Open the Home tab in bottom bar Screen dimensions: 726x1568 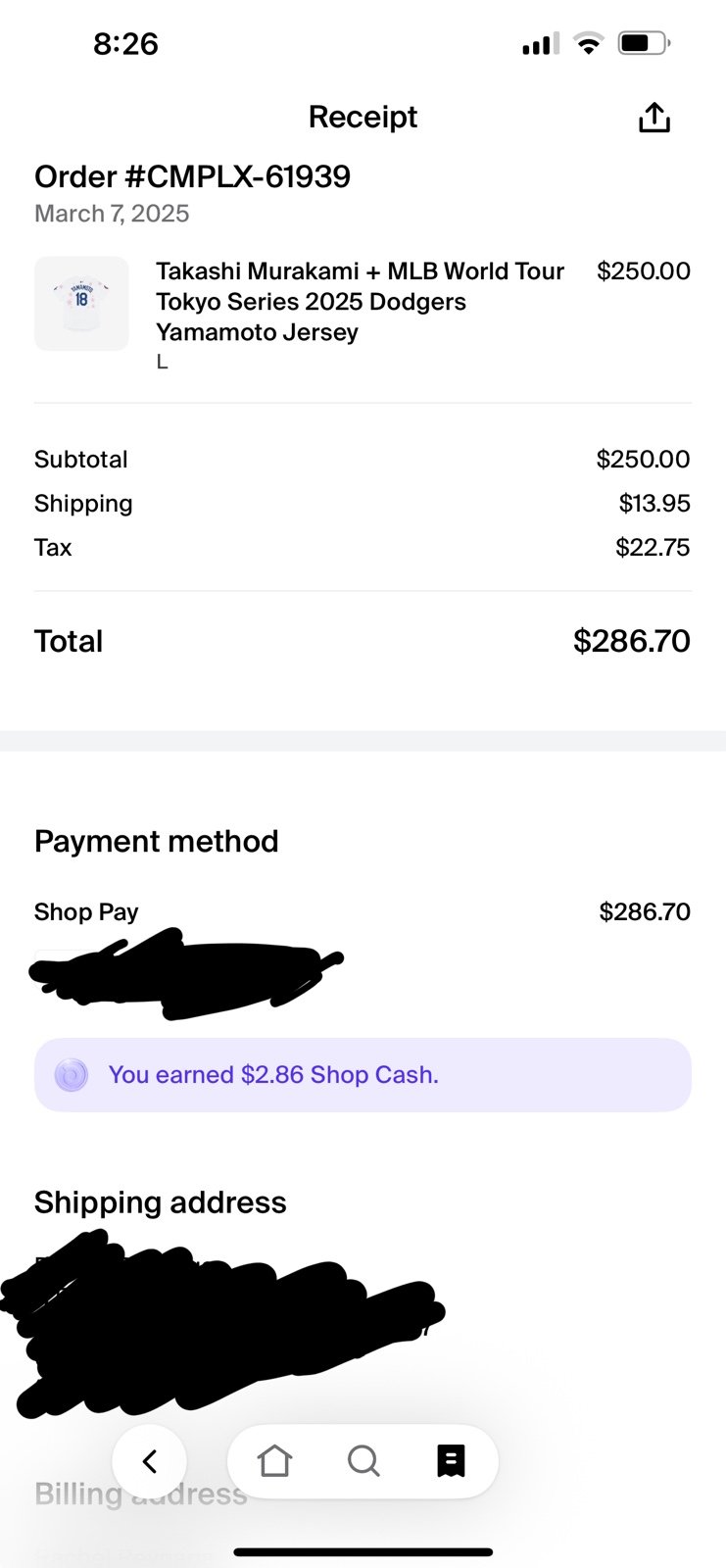(274, 1461)
